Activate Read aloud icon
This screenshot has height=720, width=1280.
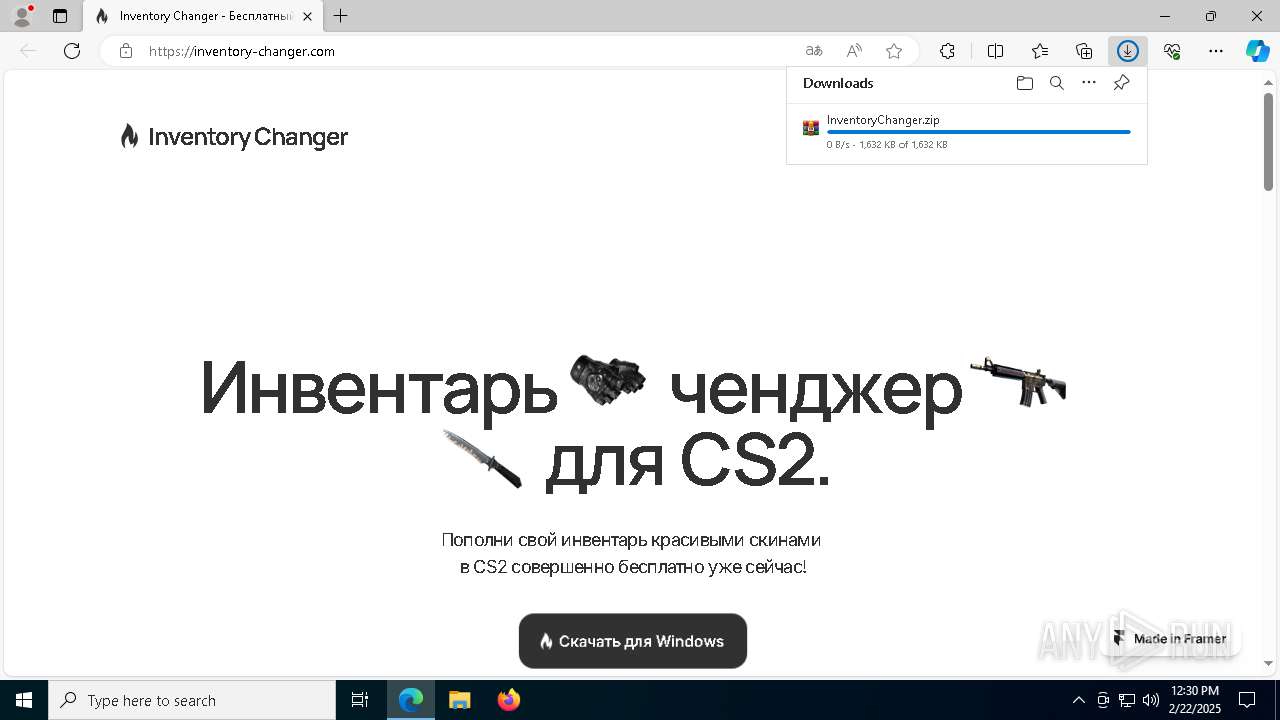click(x=854, y=51)
